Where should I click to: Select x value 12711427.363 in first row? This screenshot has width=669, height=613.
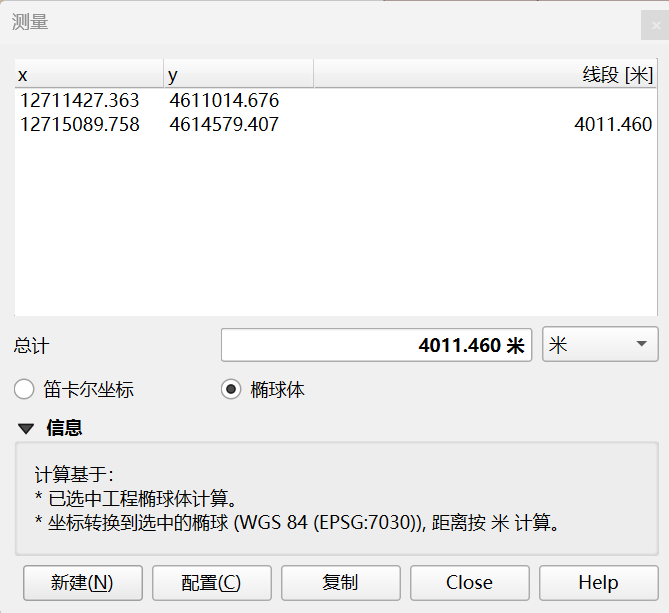coord(79,101)
